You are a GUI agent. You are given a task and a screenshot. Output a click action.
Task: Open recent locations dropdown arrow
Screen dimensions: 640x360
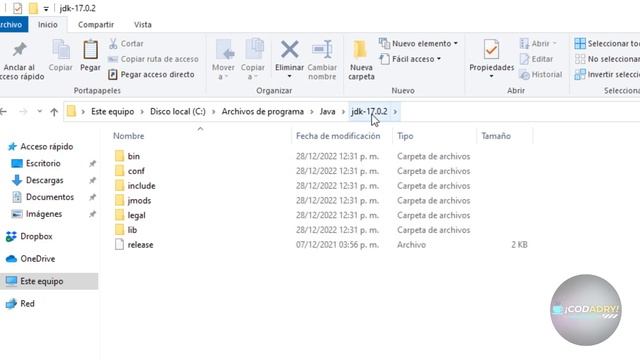39,111
